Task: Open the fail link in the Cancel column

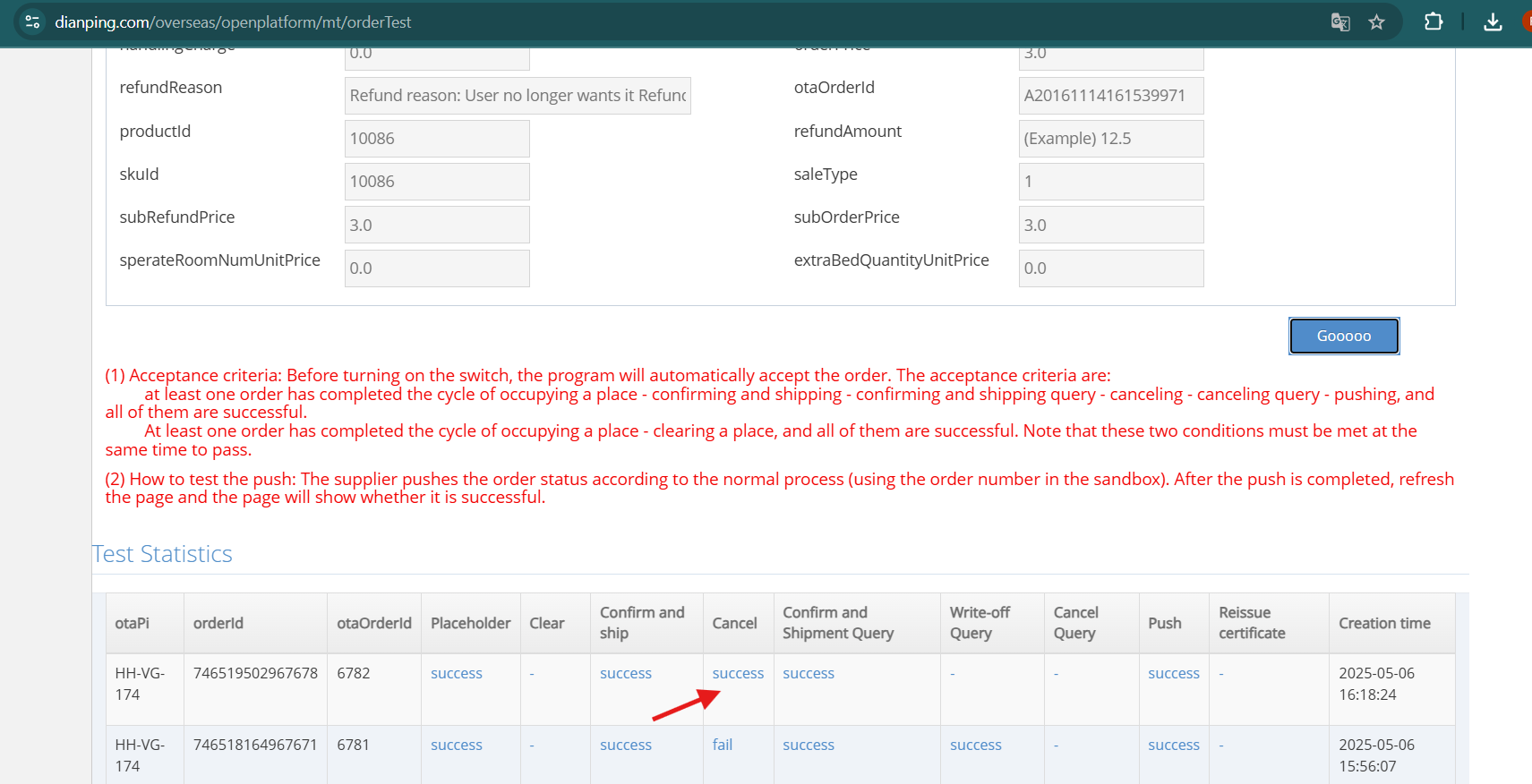Action: pos(722,745)
